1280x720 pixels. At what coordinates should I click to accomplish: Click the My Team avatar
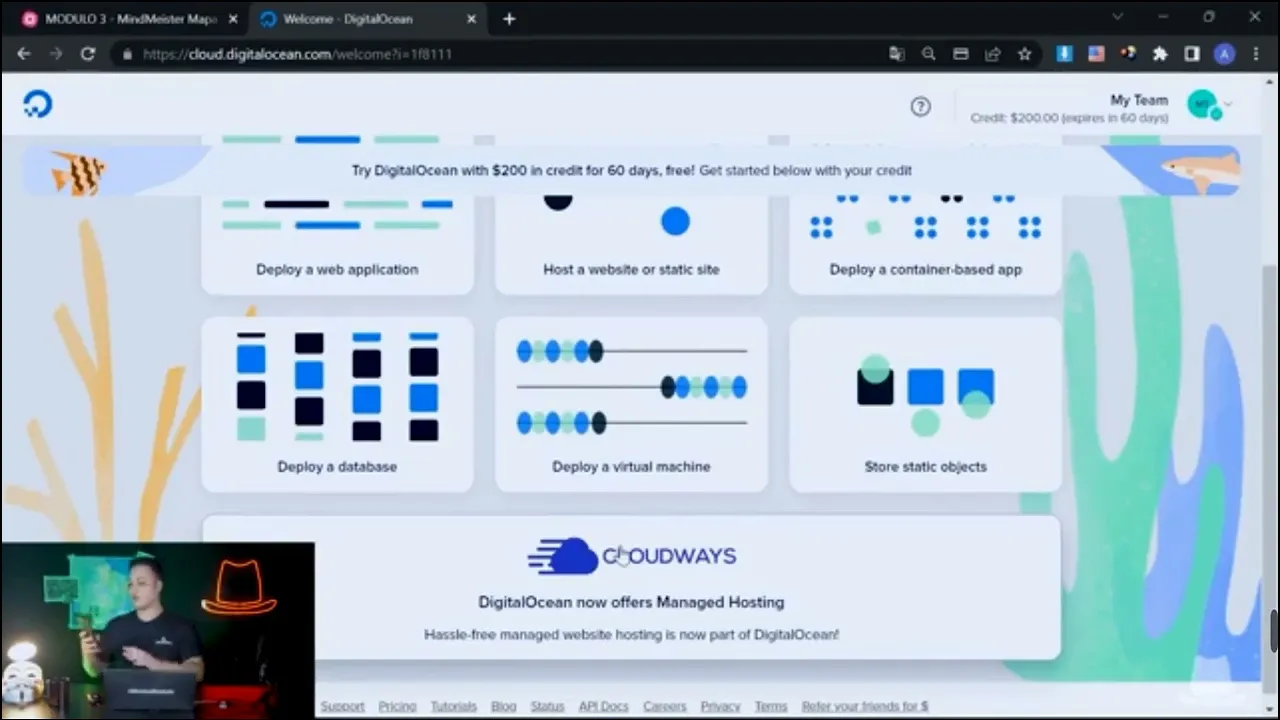(x=1203, y=104)
